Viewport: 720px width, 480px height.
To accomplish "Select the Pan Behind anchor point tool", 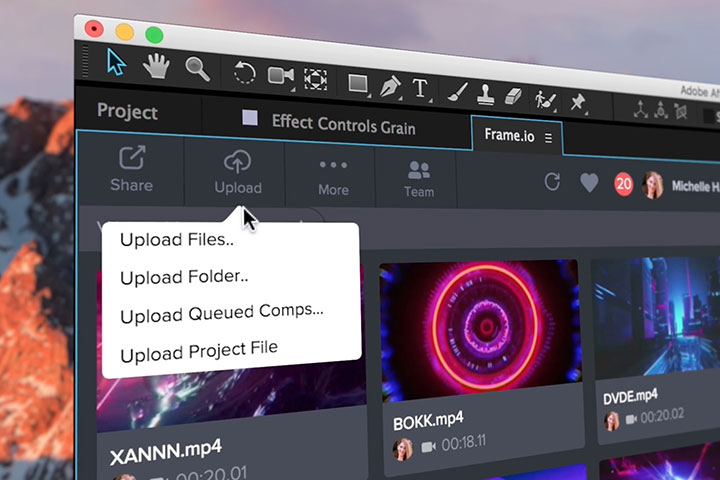I will 316,79.
